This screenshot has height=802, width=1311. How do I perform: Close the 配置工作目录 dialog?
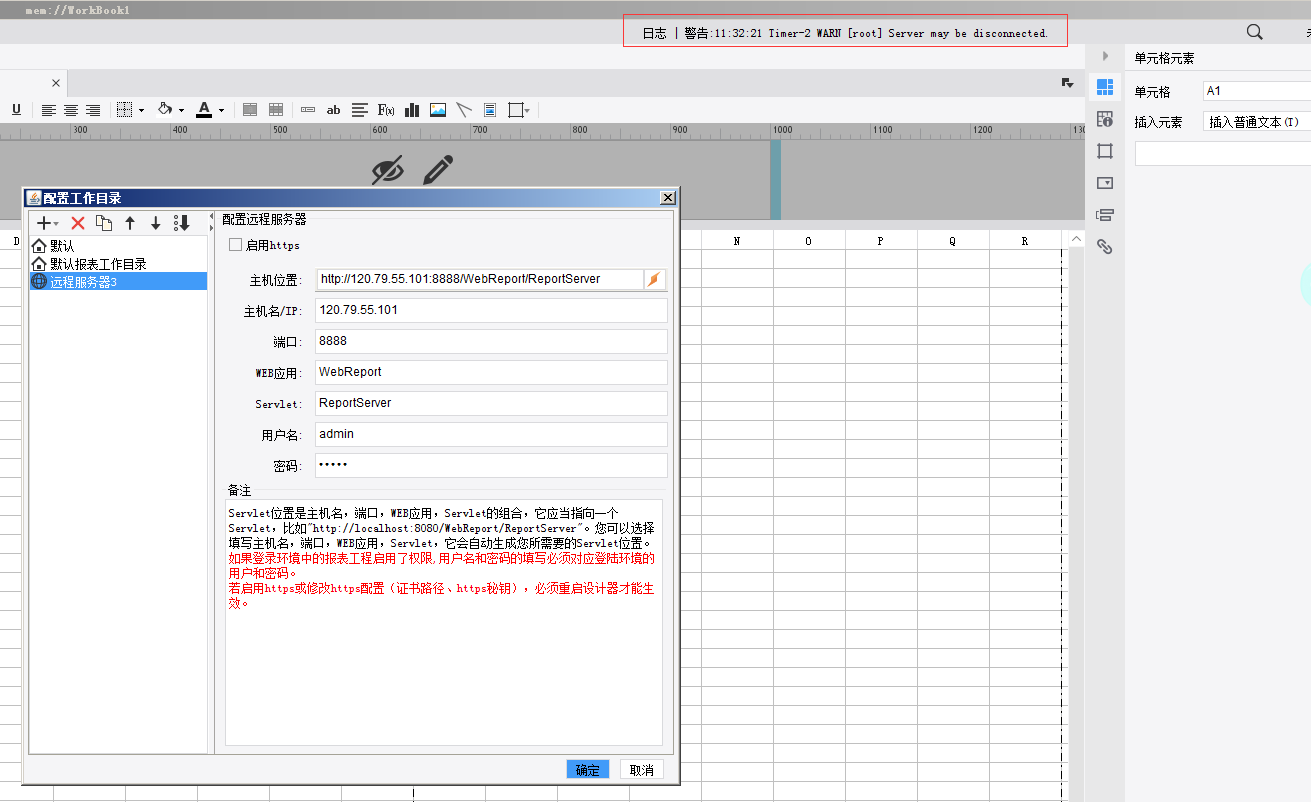tap(668, 198)
